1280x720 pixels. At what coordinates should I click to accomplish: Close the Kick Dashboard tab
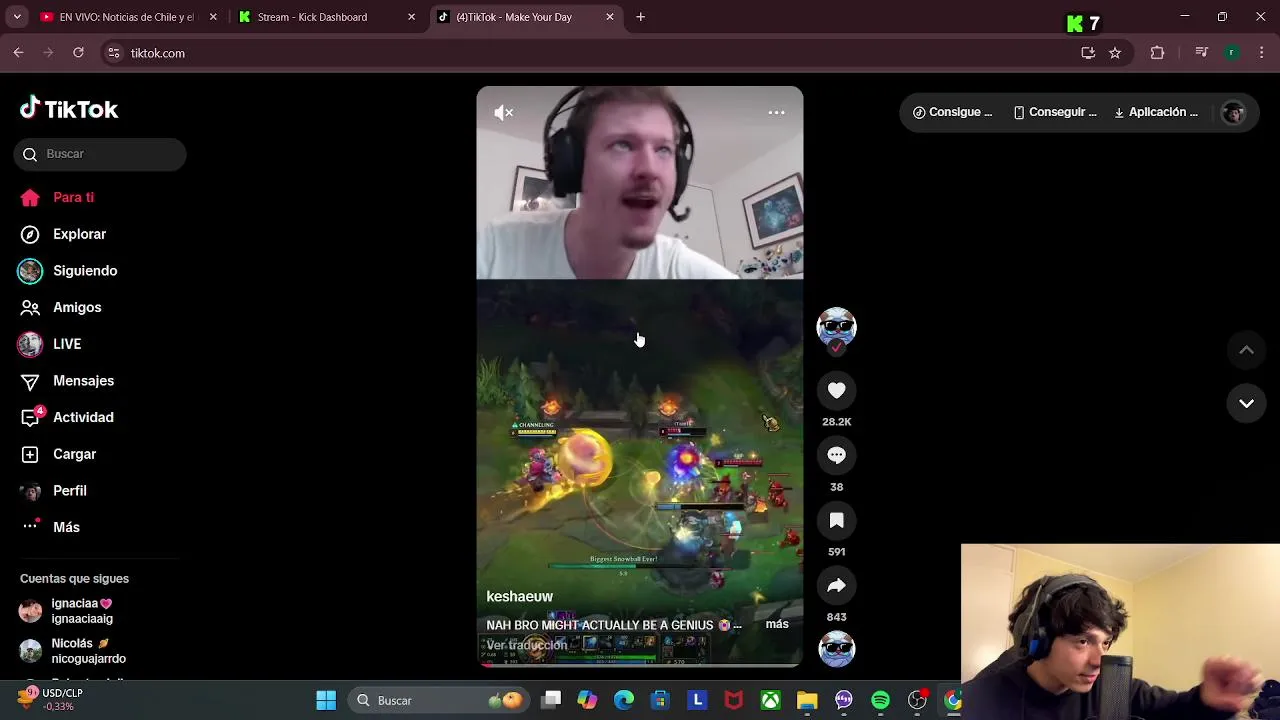pyautogui.click(x=411, y=17)
